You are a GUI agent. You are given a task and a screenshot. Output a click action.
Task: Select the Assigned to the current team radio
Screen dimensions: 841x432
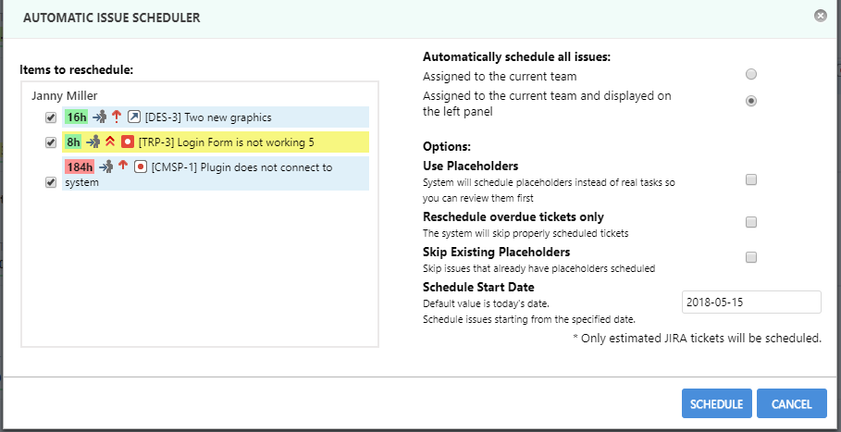point(751,74)
